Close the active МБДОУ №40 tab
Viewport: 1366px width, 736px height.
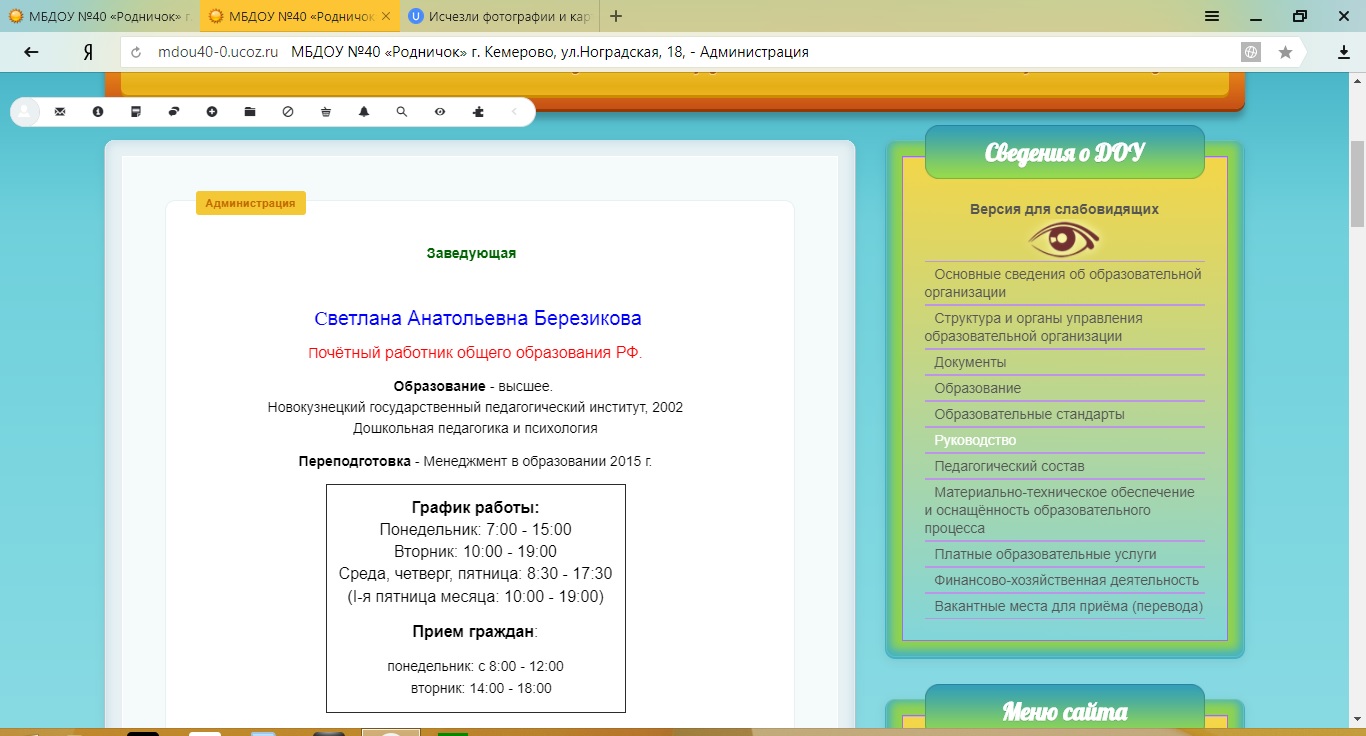tap(388, 16)
